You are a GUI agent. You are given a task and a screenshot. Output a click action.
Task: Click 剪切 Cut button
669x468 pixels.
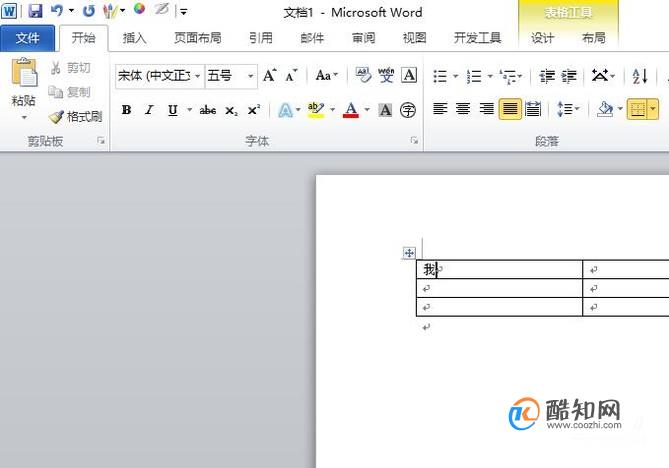[71, 67]
